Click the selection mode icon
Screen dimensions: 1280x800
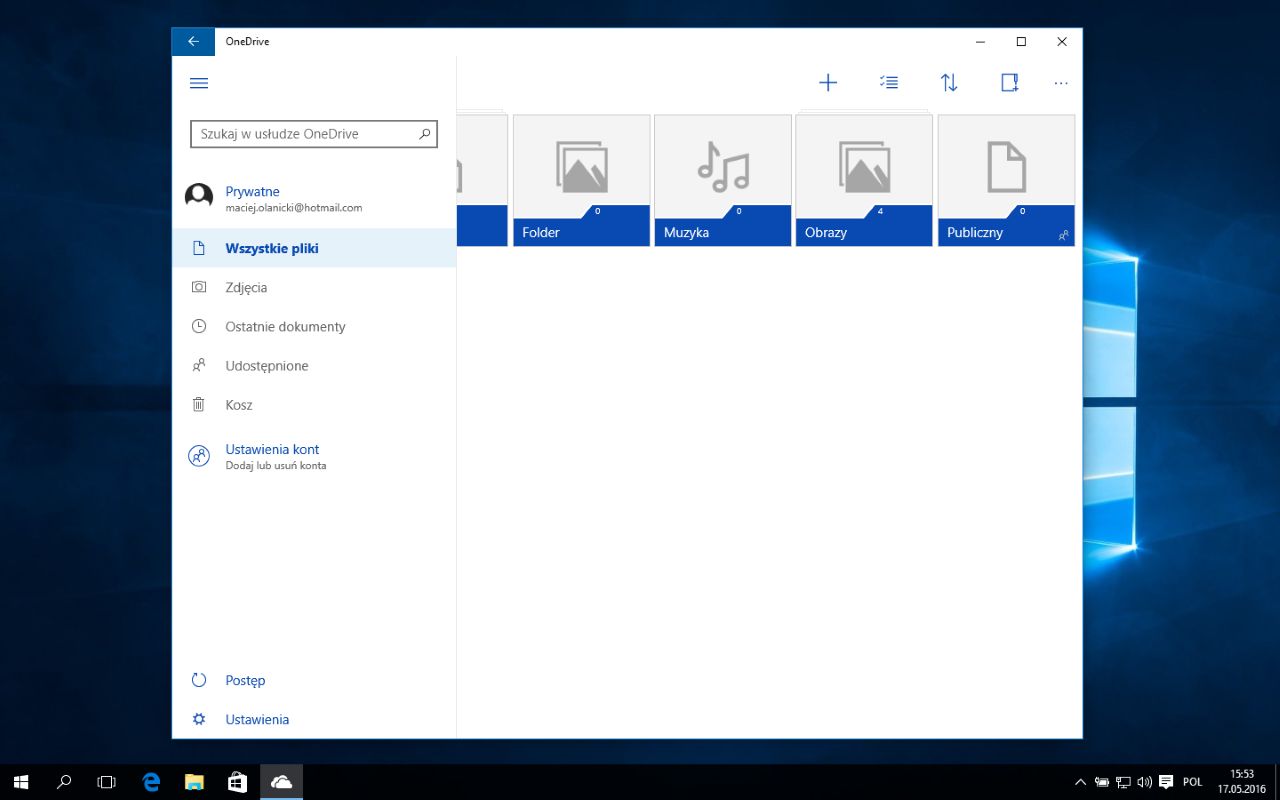pyautogui.click(x=1009, y=82)
